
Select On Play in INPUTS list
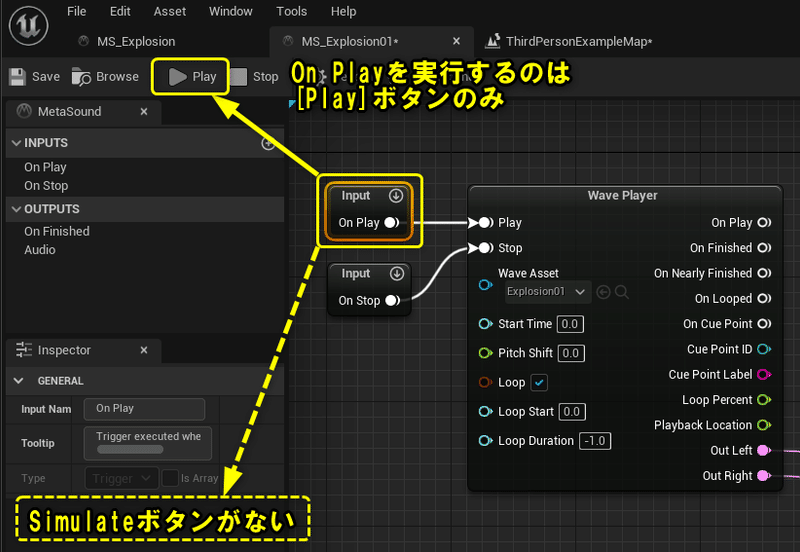tap(45, 167)
